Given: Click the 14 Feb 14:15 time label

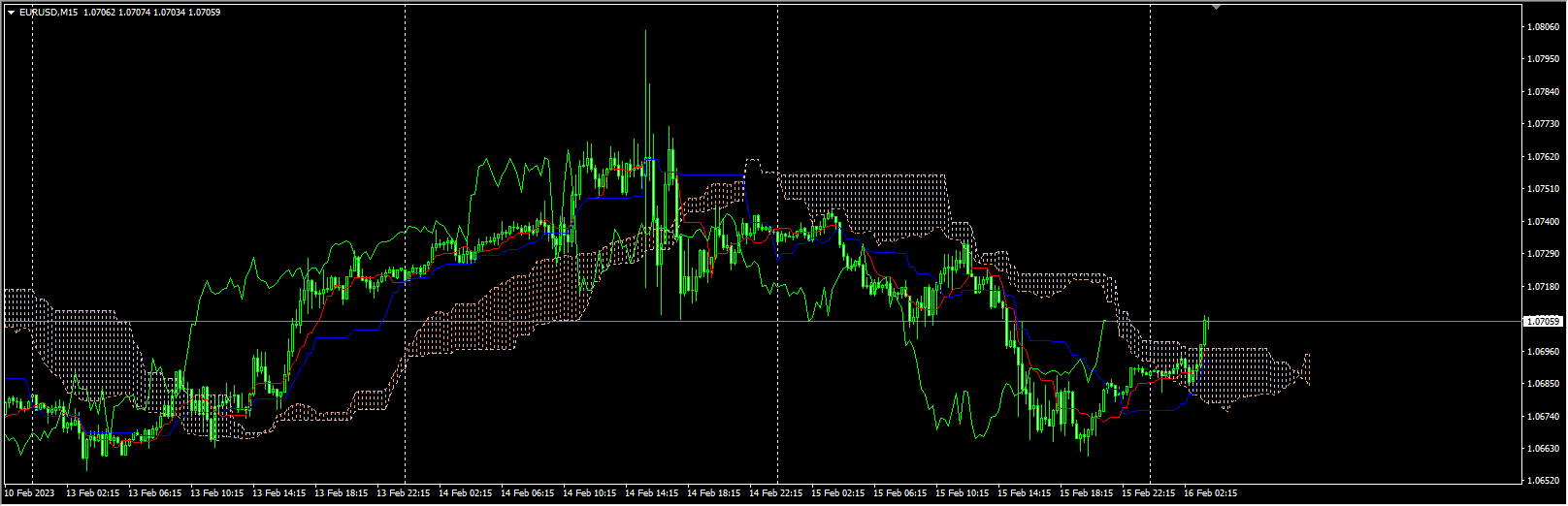Looking at the screenshot, I should pyautogui.click(x=652, y=493).
